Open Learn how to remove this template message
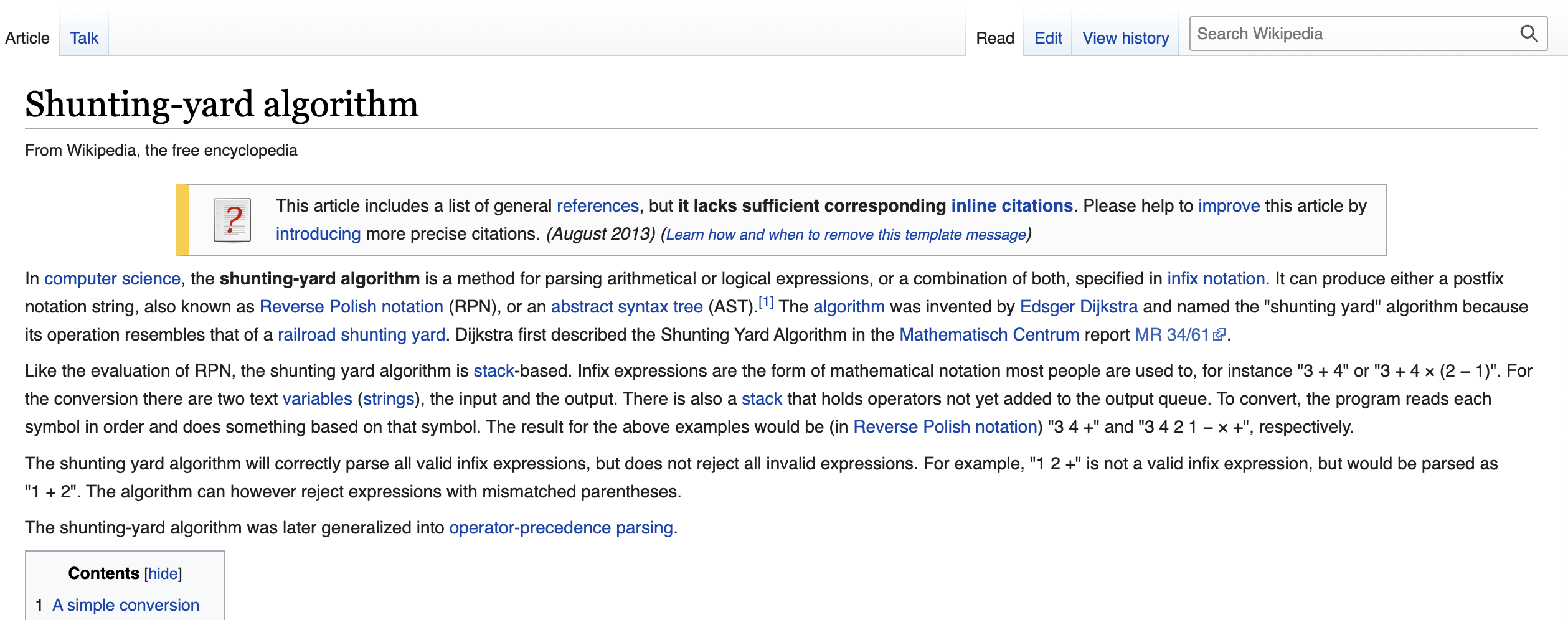Screen dimensions: 1568x620 [x=846, y=235]
